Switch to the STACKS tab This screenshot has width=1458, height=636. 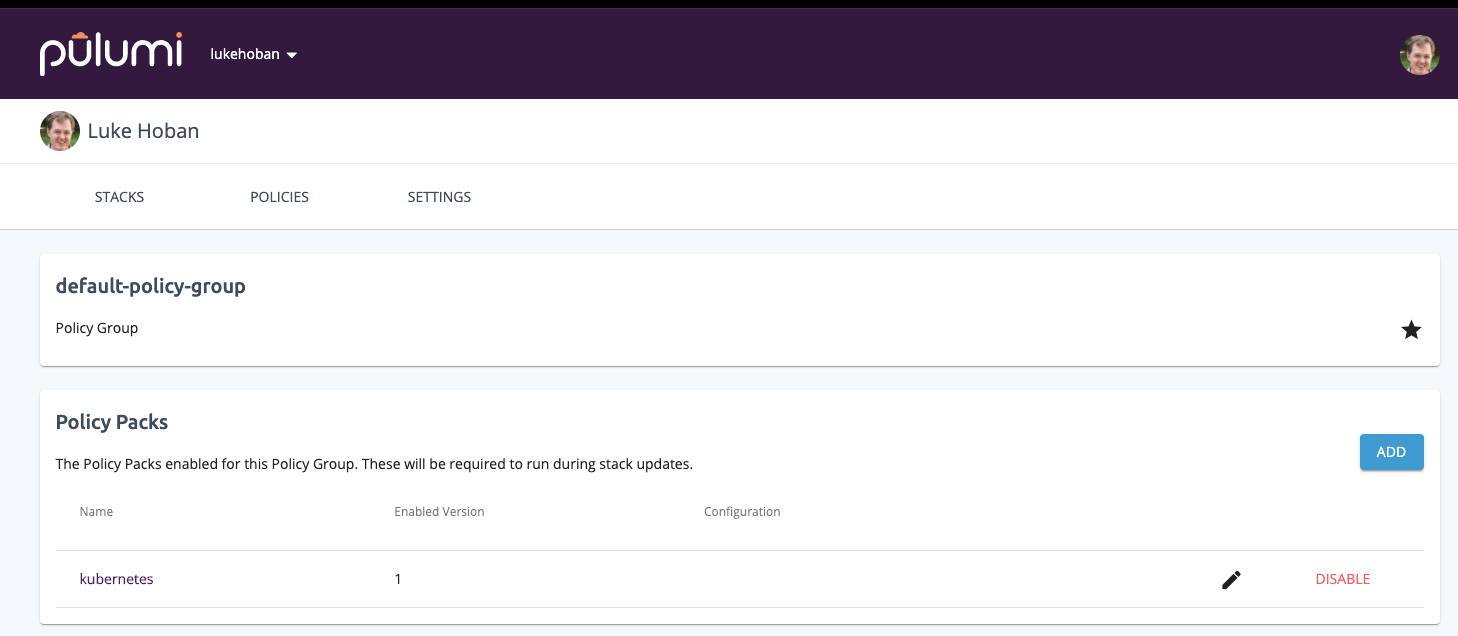pos(119,197)
